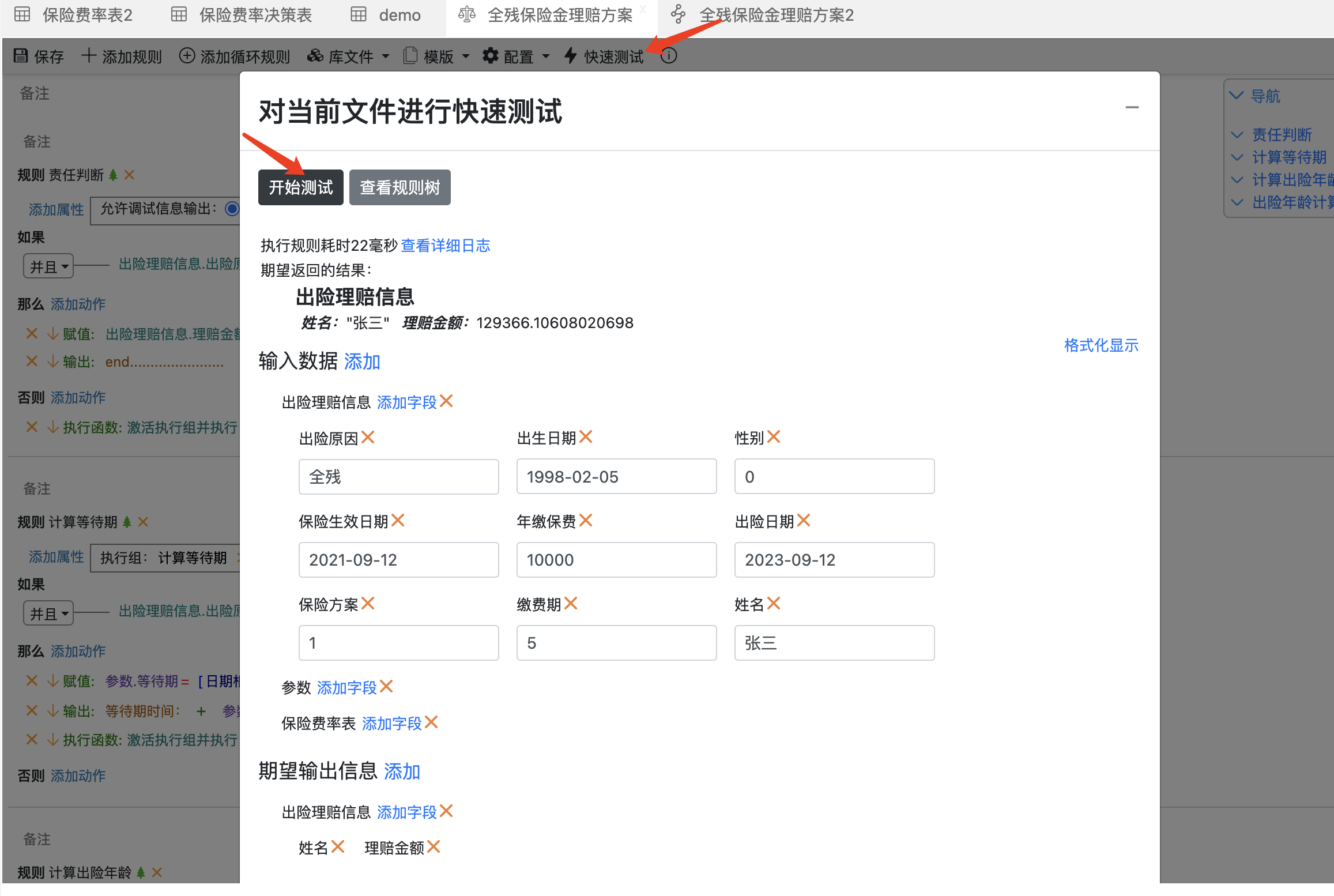Open the 查看详细日志 link
This screenshot has width=1334, height=896.
click(445, 246)
